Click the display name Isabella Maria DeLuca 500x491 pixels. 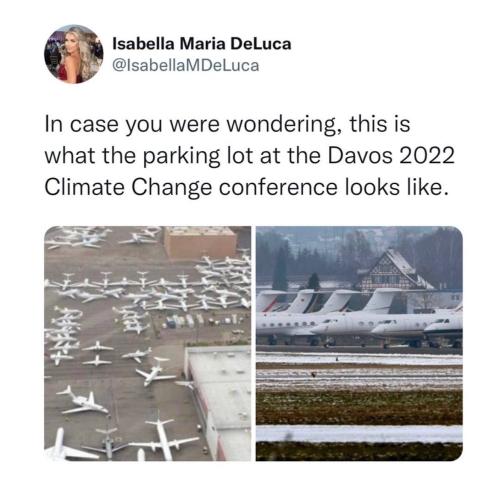pyautogui.click(x=202, y=44)
